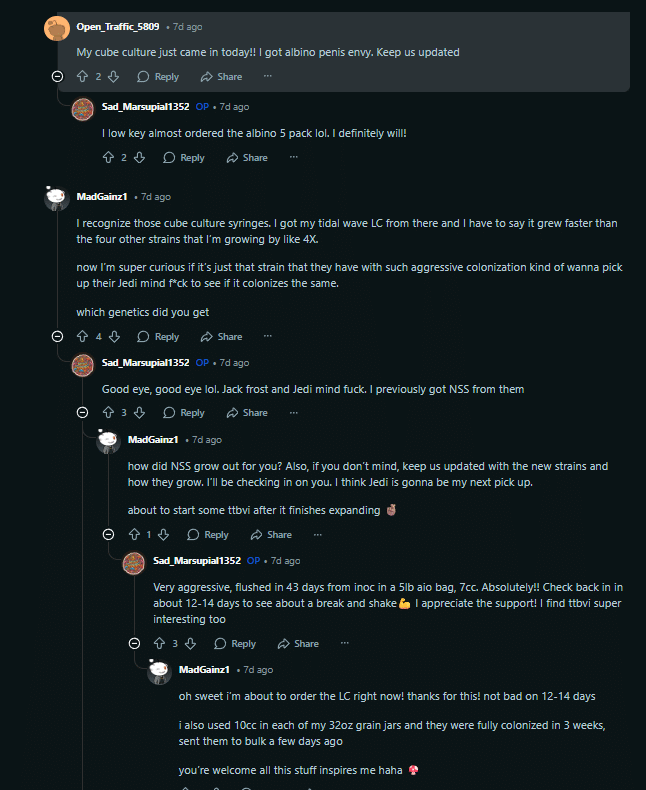Viewport: 646px width, 790px height.
Task: Share the "Good eye, good eye lol" reply
Action: point(247,412)
